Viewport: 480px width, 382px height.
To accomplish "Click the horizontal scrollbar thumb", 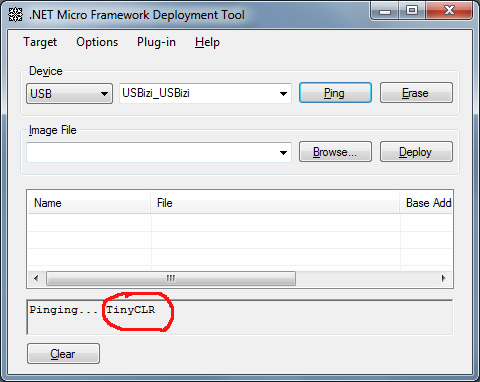I will (x=171, y=278).
